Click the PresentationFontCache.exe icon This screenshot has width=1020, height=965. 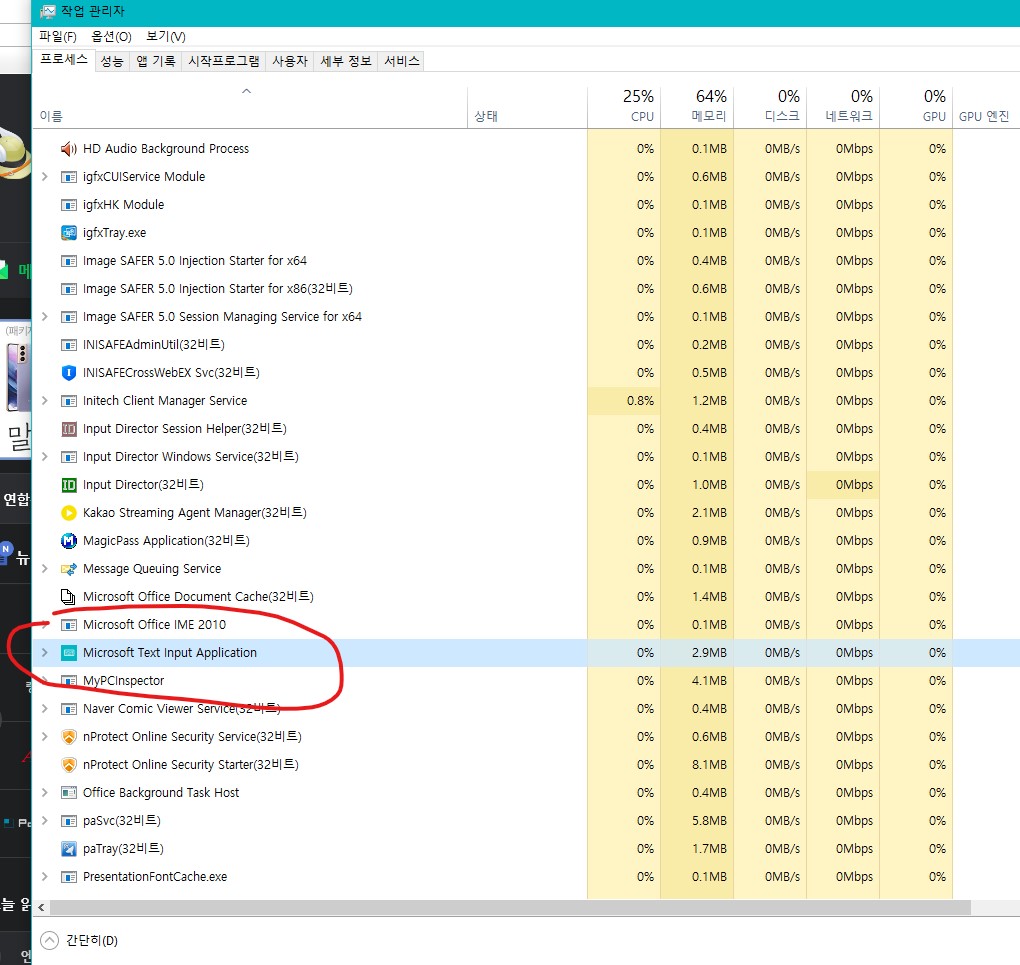(x=68, y=877)
